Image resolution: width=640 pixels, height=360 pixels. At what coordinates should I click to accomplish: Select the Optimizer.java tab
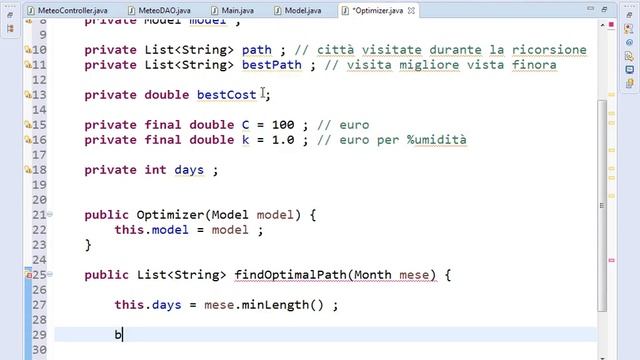(x=378, y=11)
